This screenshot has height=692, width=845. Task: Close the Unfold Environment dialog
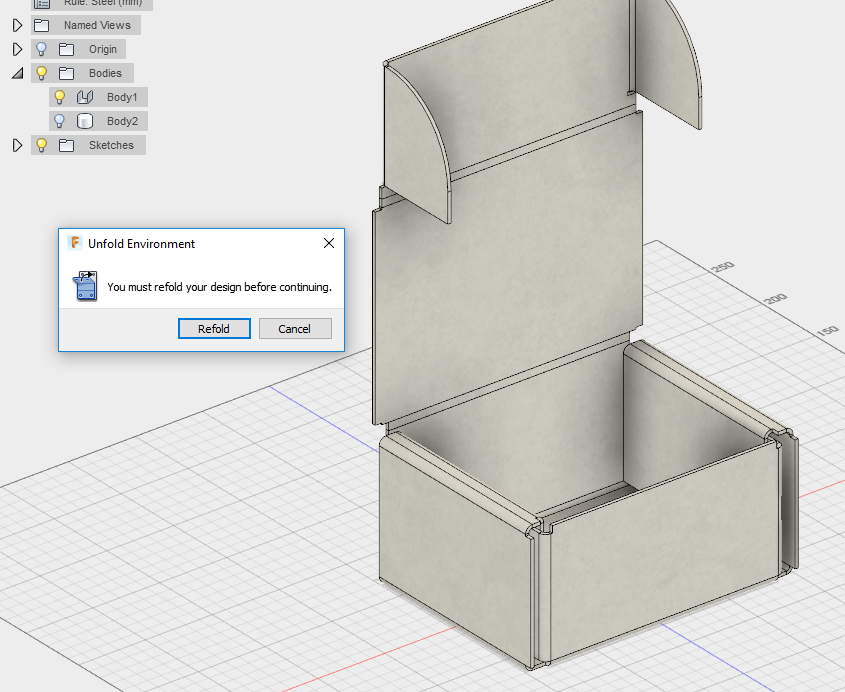click(329, 244)
